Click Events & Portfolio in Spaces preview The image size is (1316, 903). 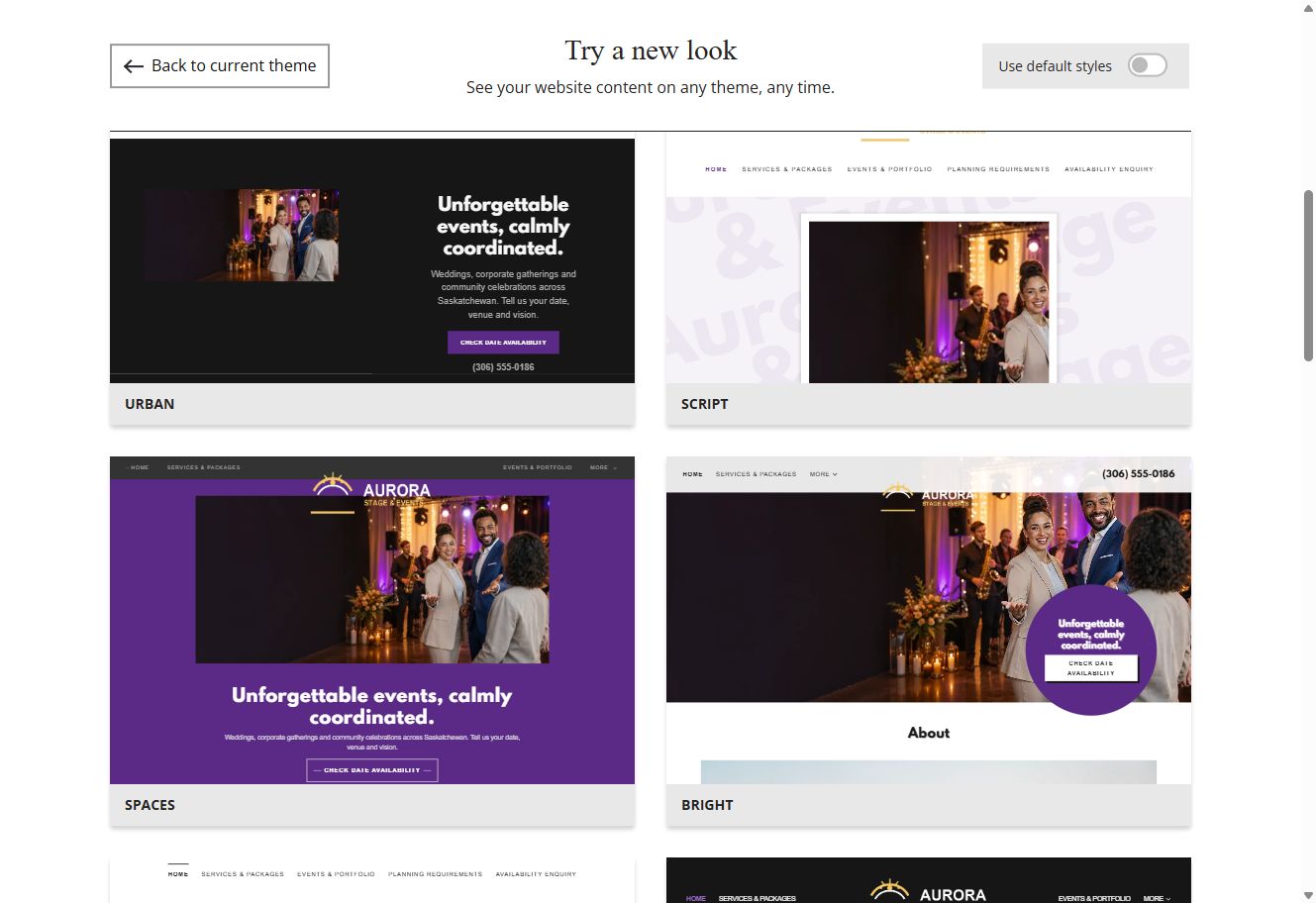click(538, 467)
